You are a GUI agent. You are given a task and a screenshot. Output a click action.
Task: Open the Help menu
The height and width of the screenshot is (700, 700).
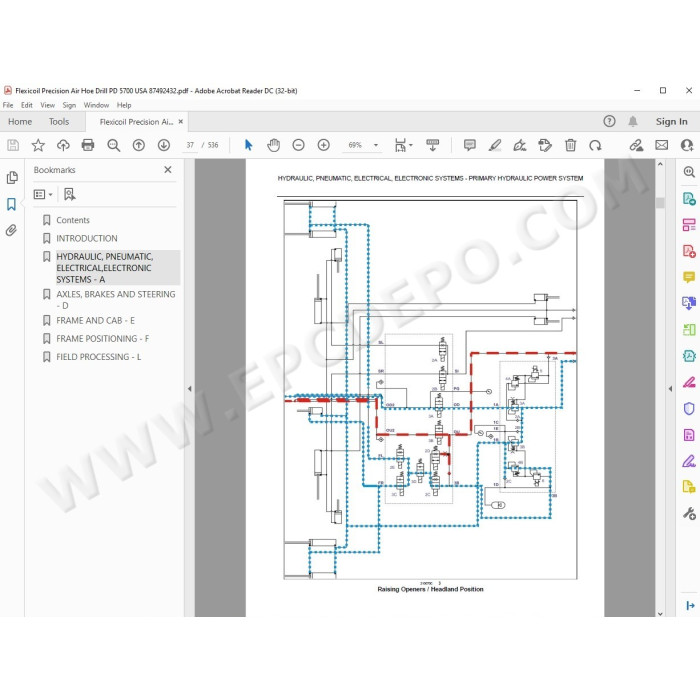tap(124, 105)
